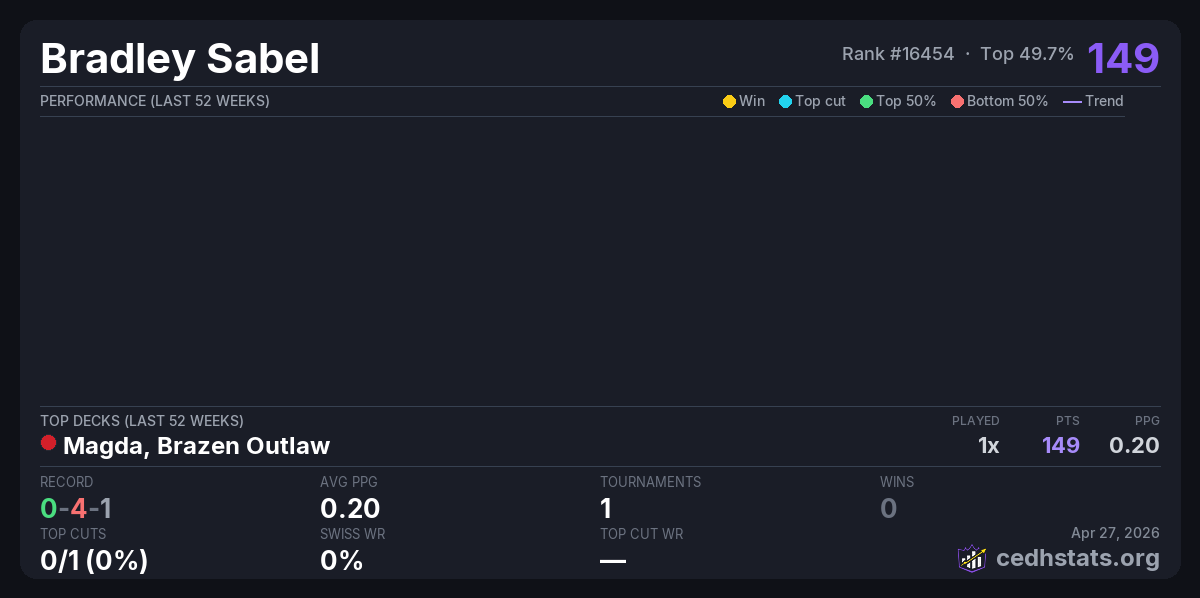
Task: Click the Top 49.7% percentile label
Action: 1027,54
